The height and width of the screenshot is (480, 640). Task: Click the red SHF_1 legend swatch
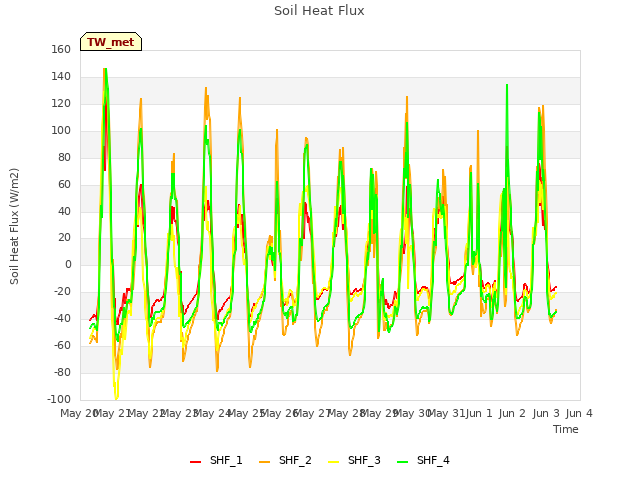pos(196,462)
